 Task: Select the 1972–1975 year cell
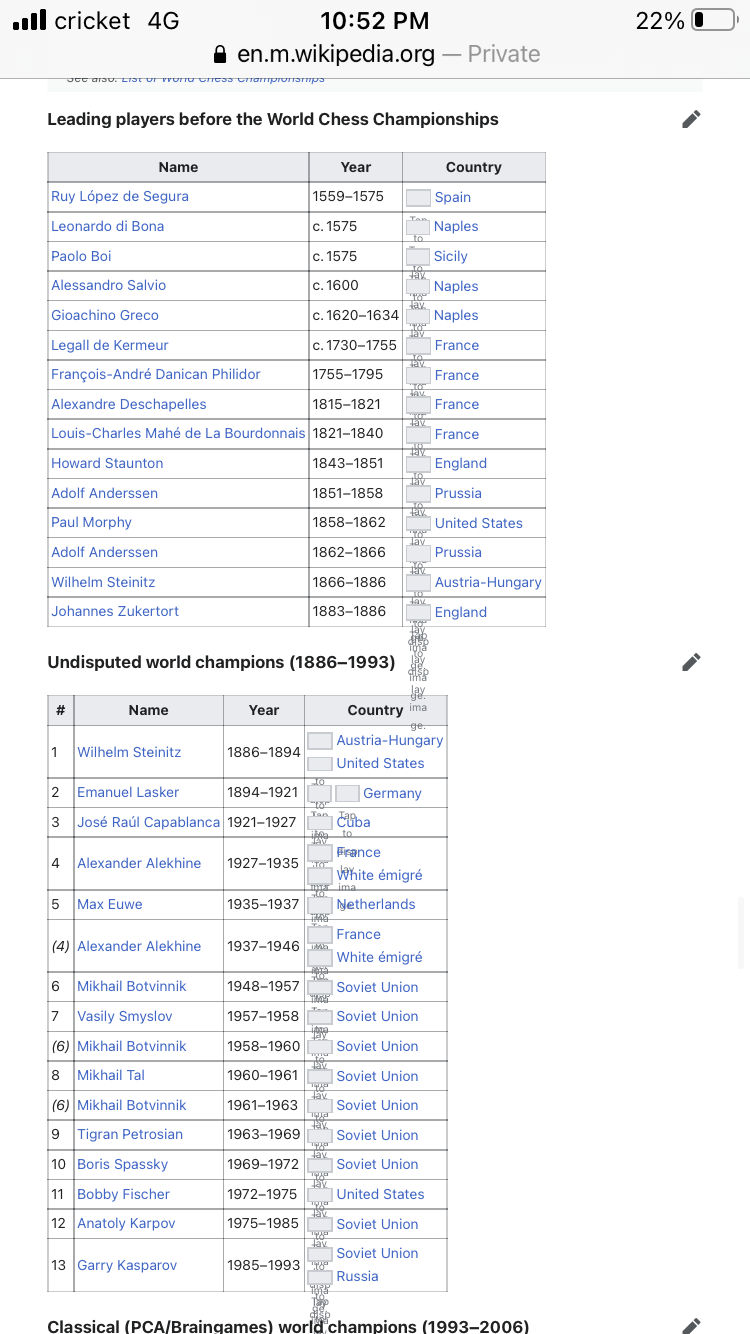(x=264, y=1194)
